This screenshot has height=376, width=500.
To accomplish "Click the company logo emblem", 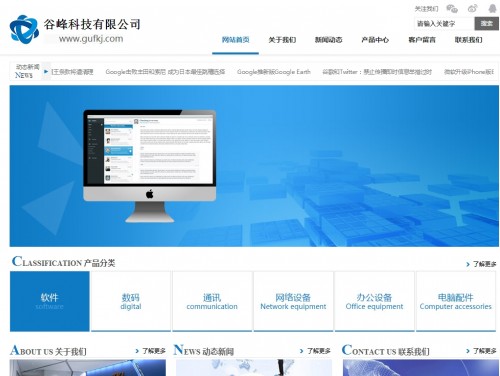I will [24, 29].
